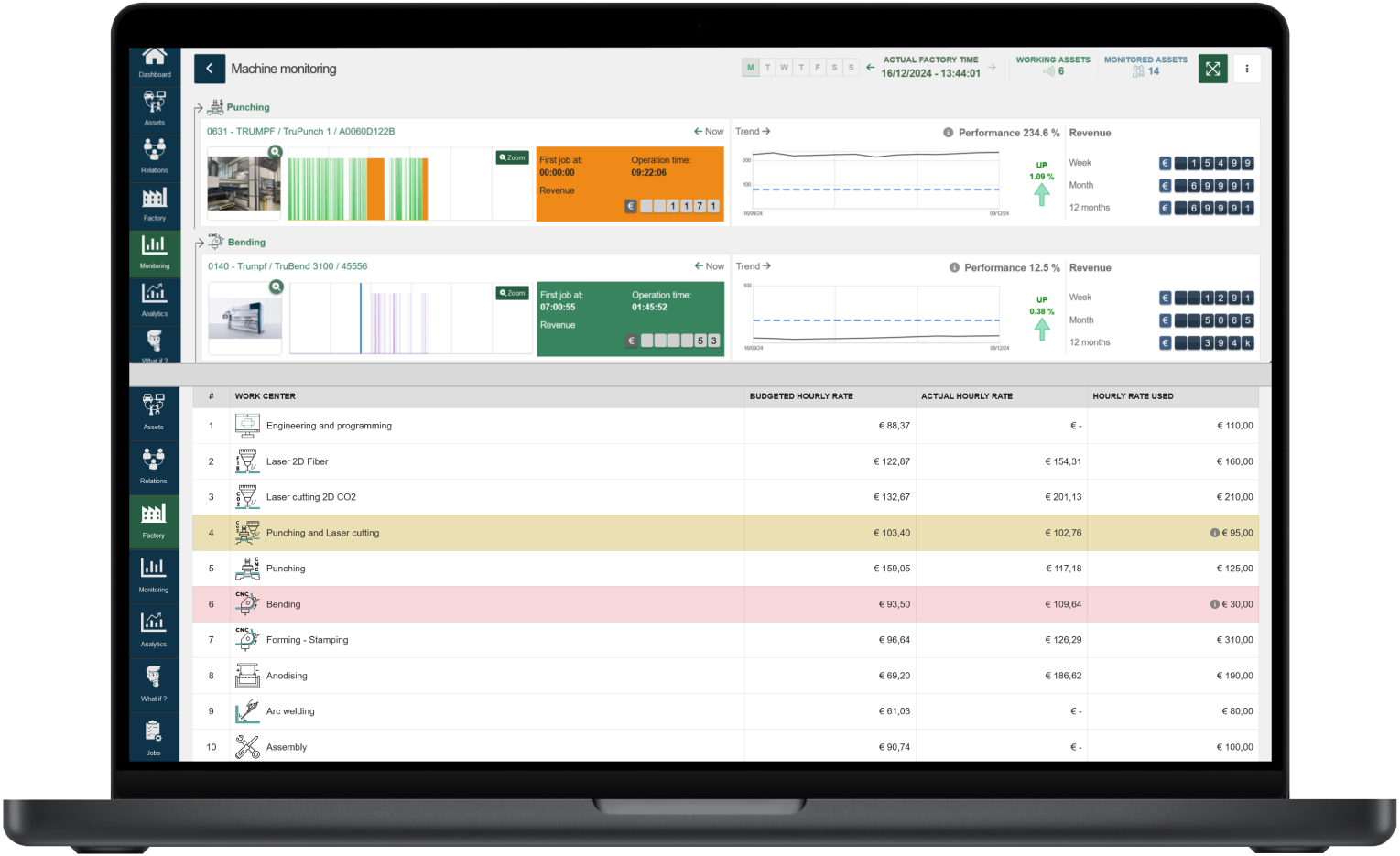Sort by Budgeted Hourly Rate column header
Screen dimensions: 1400x856
point(801,396)
